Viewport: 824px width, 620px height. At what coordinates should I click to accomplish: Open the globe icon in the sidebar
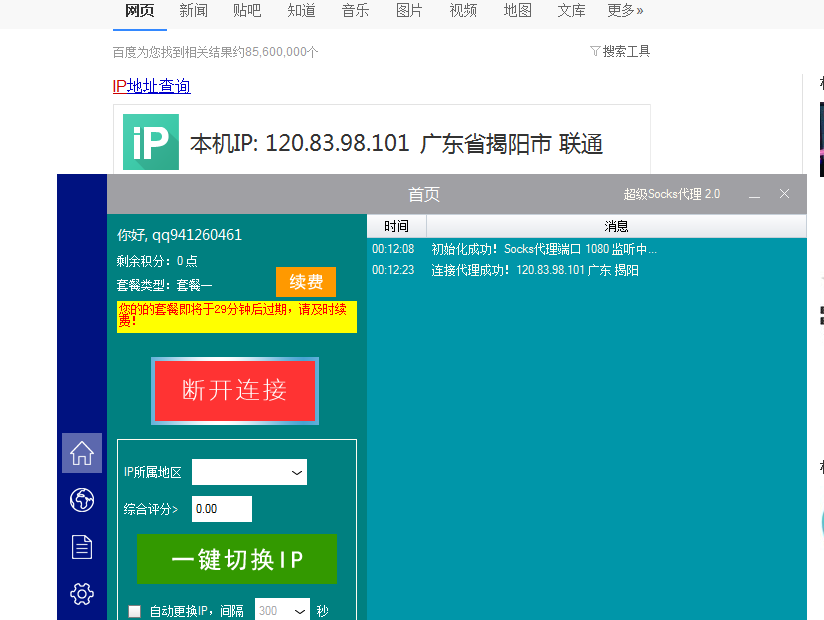[82, 500]
